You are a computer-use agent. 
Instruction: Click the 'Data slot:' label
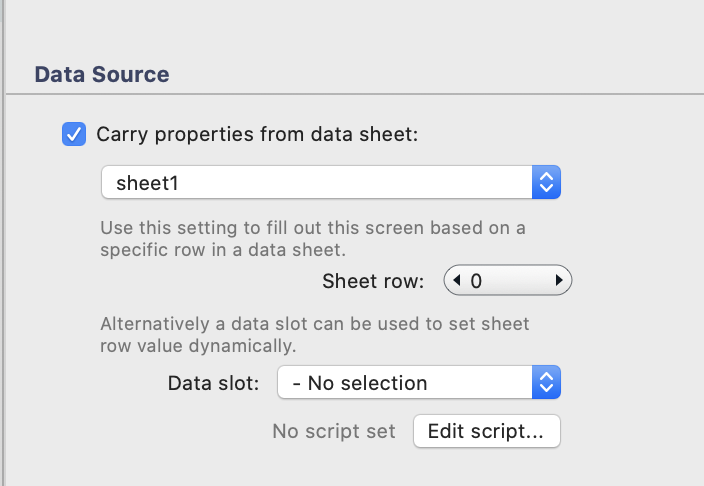(x=214, y=383)
